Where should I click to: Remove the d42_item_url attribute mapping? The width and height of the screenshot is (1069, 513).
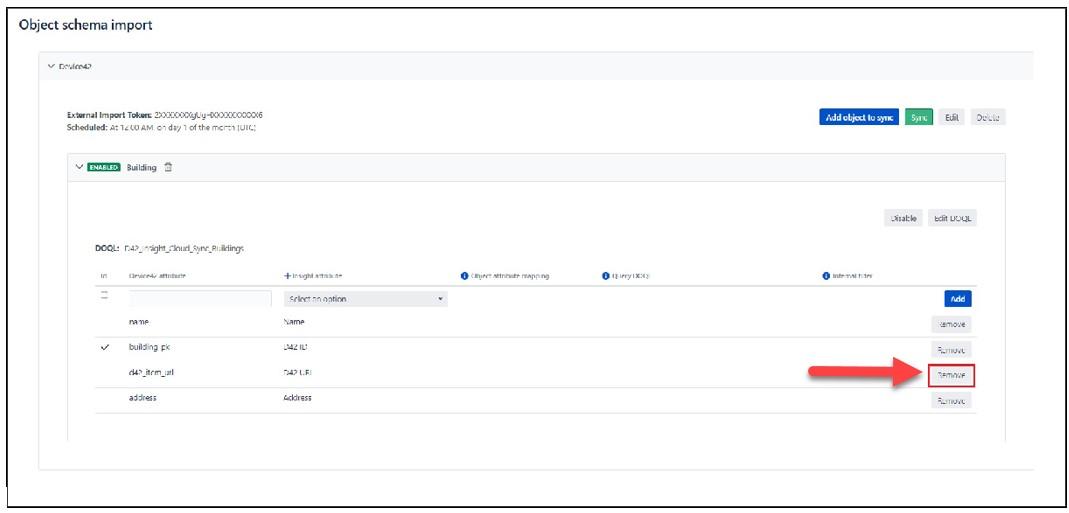pyautogui.click(x=951, y=375)
